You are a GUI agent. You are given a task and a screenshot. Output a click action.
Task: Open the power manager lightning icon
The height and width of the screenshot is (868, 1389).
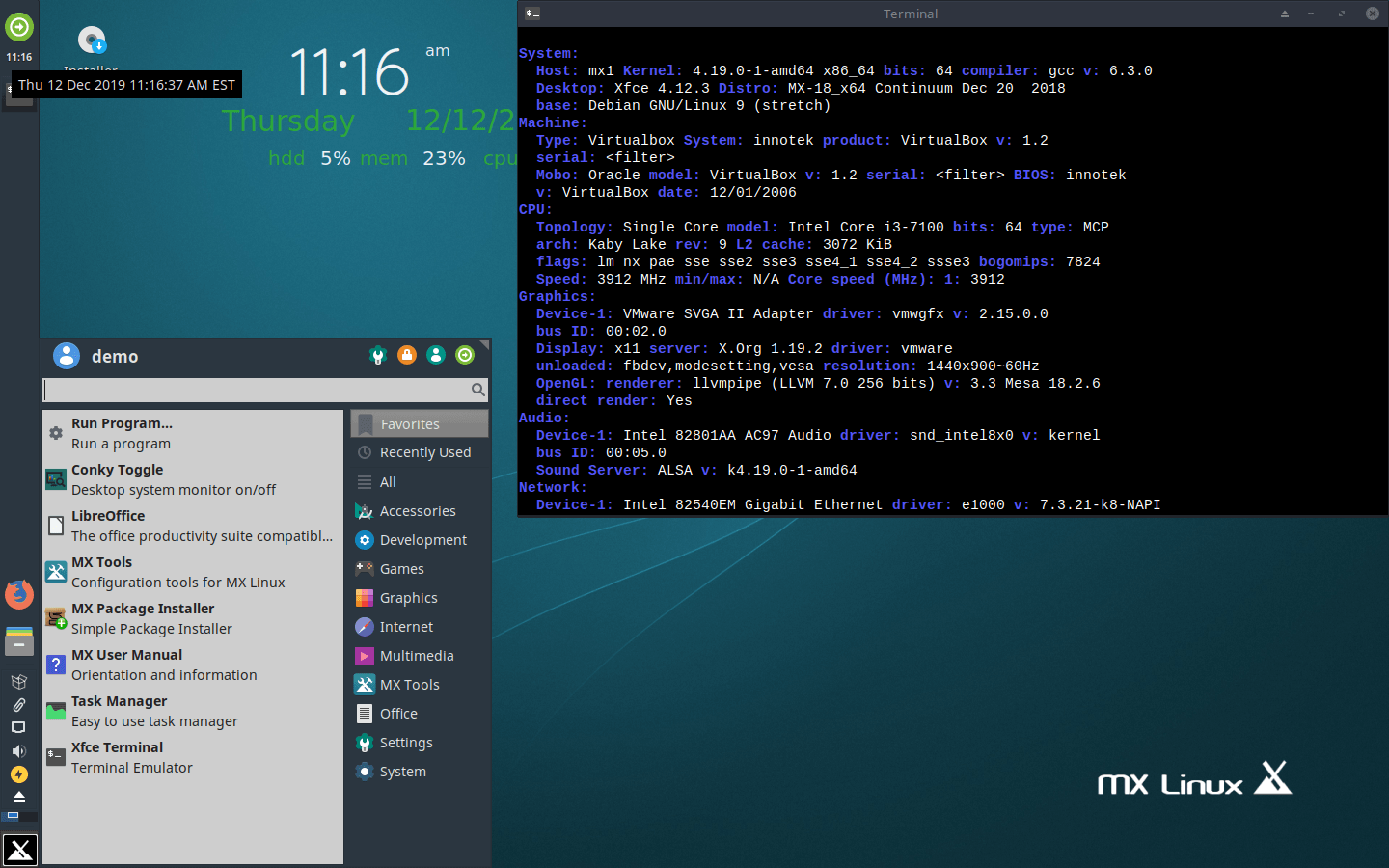pos(18,774)
